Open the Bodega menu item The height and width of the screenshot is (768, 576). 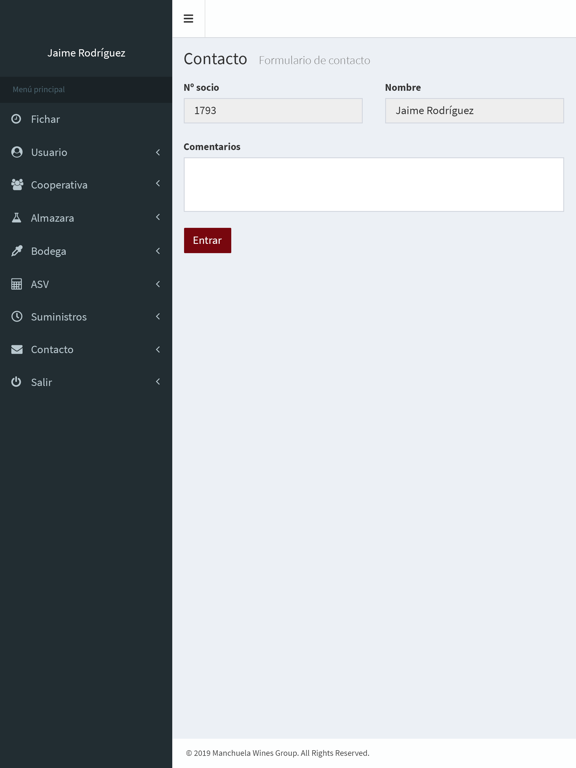(x=86, y=251)
